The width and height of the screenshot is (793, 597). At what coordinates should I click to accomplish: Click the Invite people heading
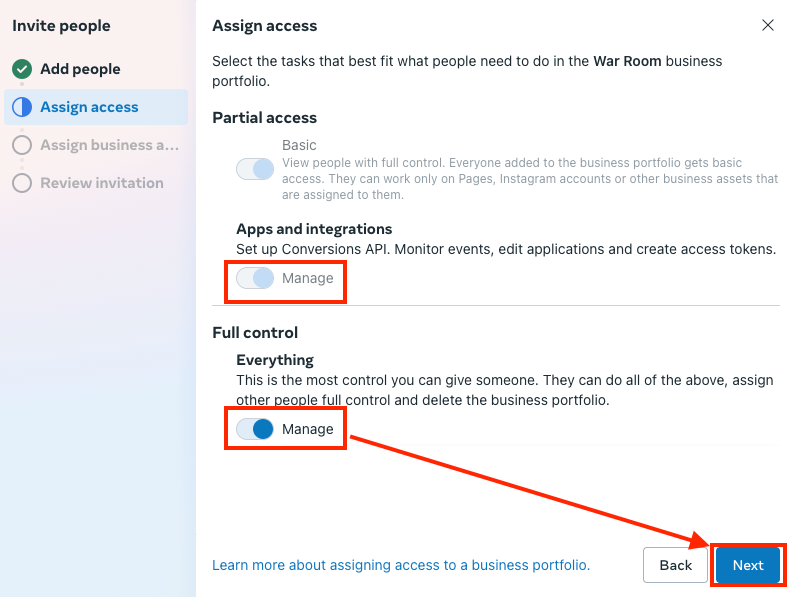pos(61,26)
